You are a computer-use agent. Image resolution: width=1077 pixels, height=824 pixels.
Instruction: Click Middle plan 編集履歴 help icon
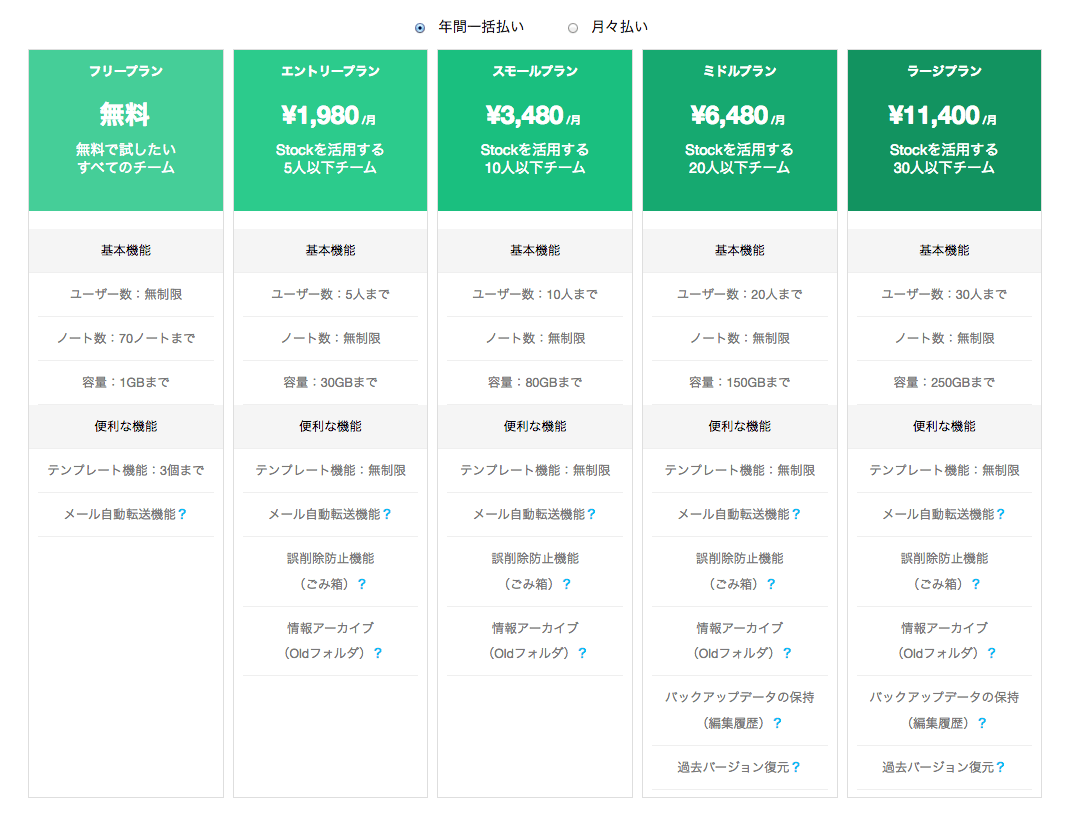click(x=777, y=723)
